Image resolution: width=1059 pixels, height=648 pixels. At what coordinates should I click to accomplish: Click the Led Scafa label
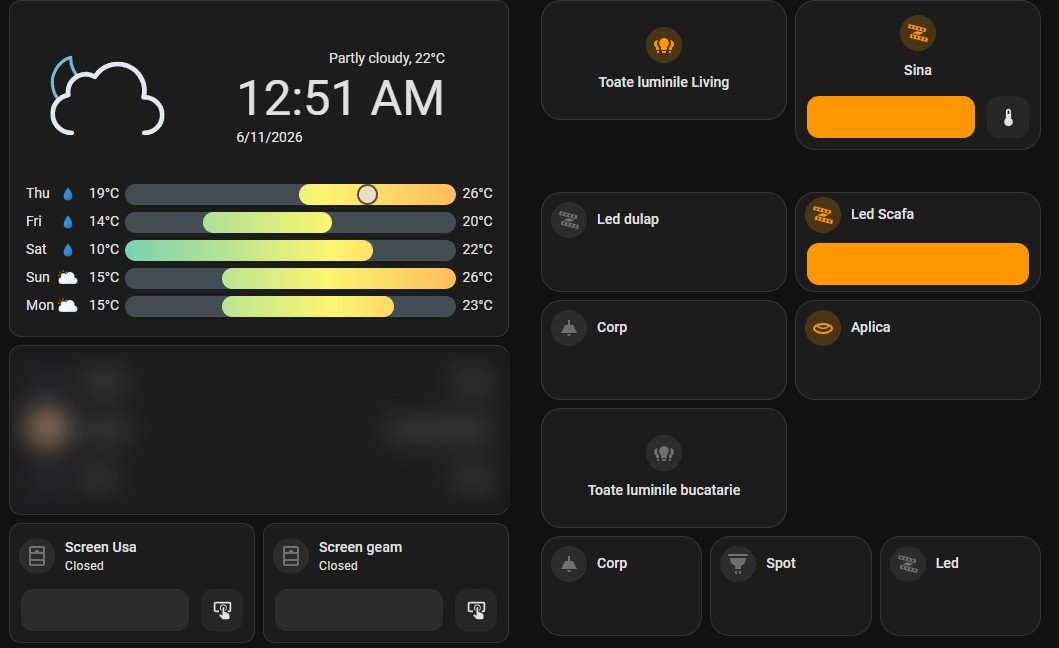click(882, 214)
